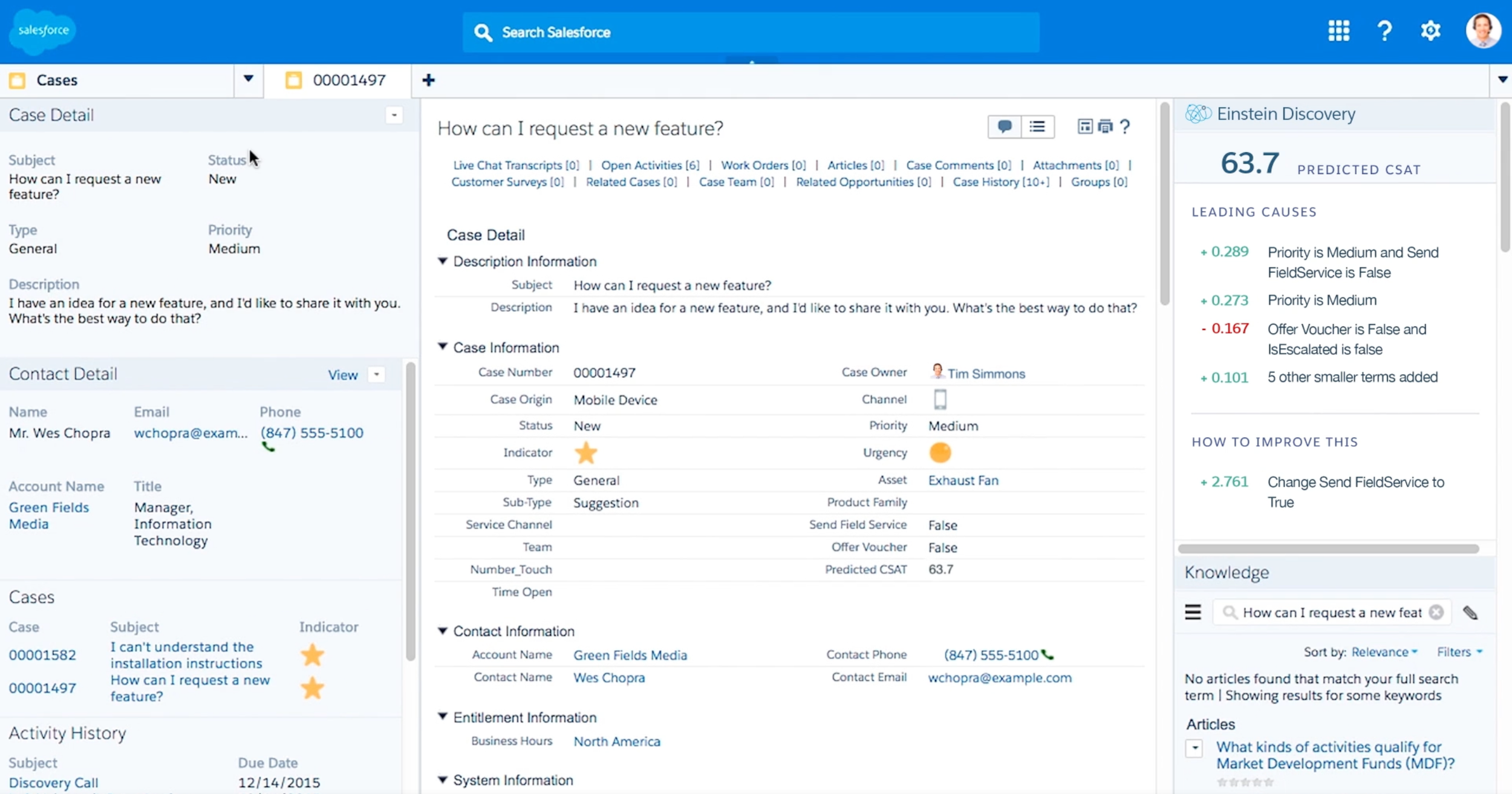Click the mobile device channel icon
Viewport: 1512px width, 794px height.
940,400
